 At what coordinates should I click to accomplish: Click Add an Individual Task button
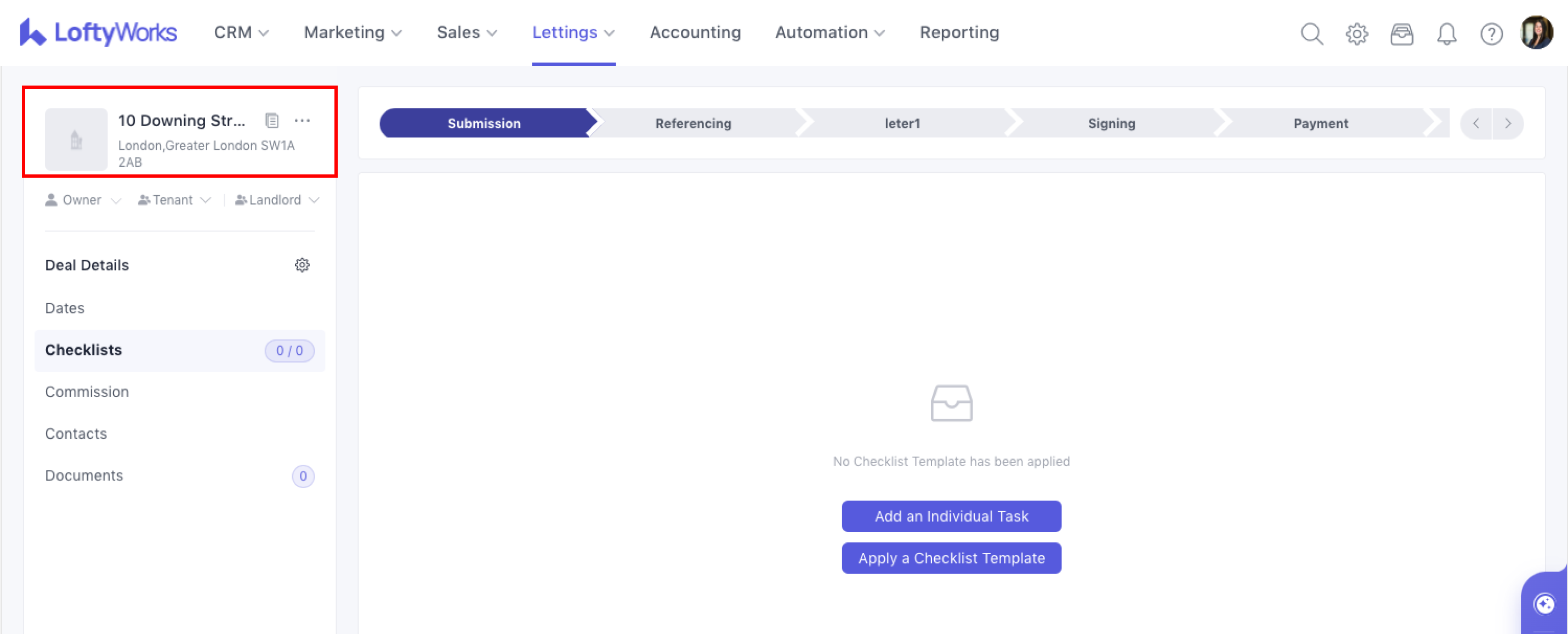coord(951,516)
